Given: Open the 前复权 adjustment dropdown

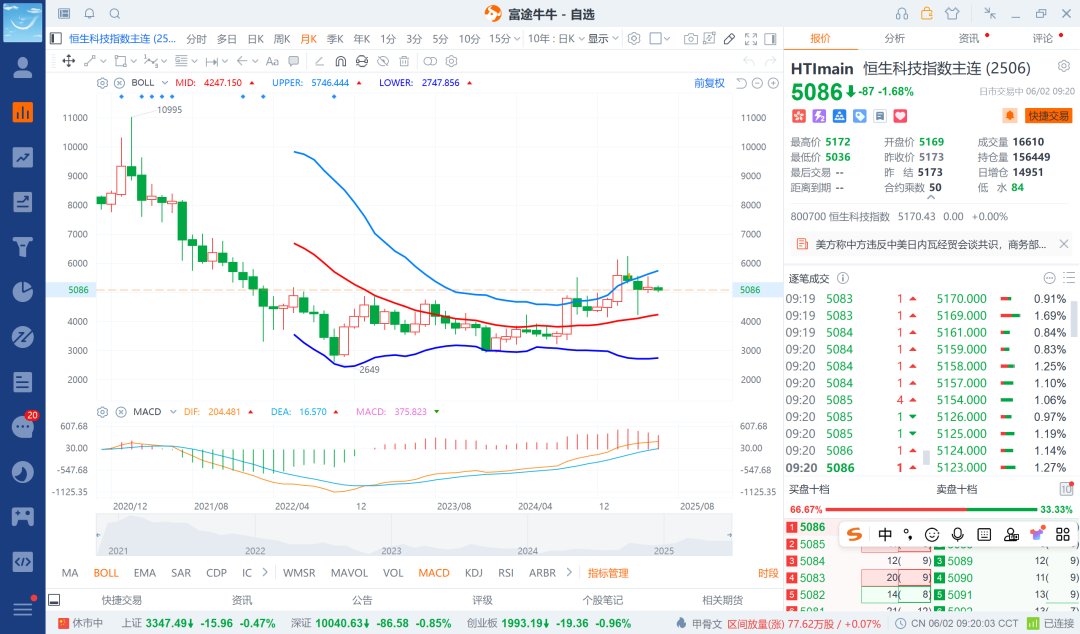Looking at the screenshot, I should 709,83.
